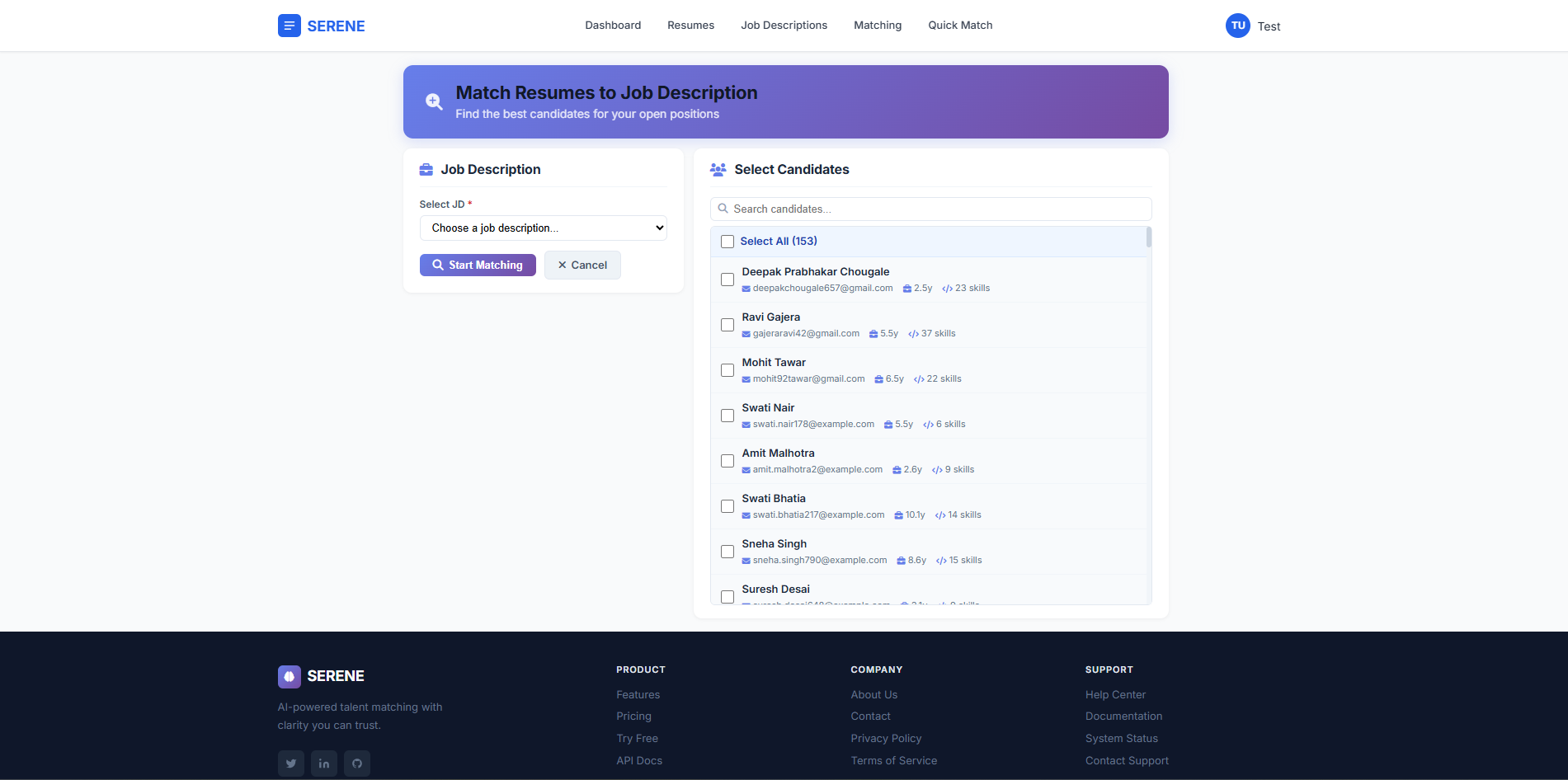Screen dimensions: 1568x780
Task: Check the Select All (153) checkbox
Action: 727,242
